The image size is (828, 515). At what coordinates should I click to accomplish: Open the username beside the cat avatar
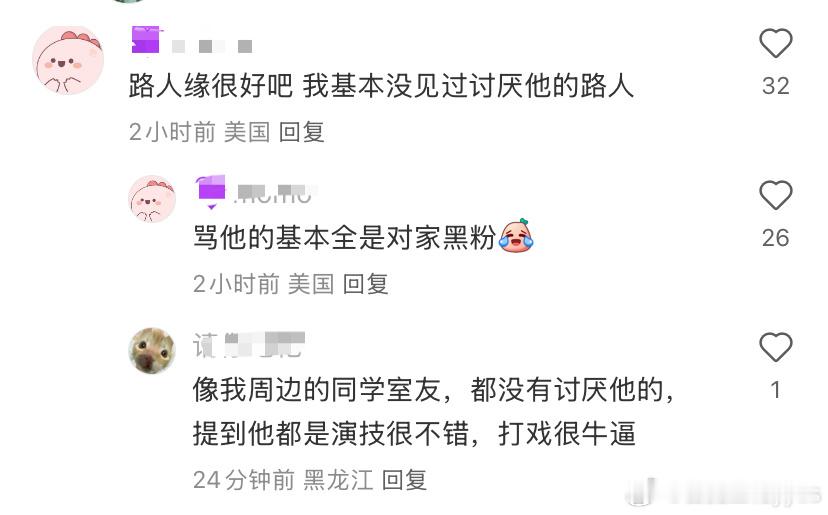point(249,345)
